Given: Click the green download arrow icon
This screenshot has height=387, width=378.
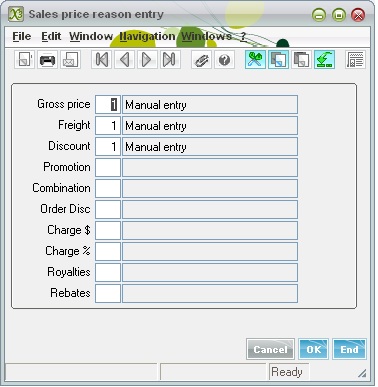Looking at the screenshot, I should pos(324,60).
